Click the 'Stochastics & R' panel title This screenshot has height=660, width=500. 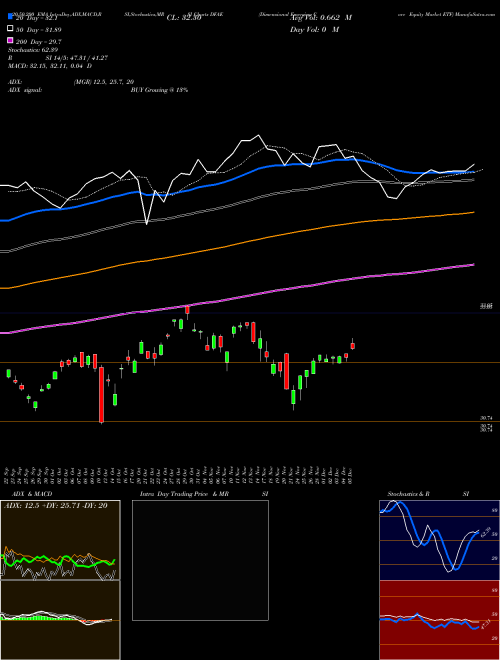408,494
